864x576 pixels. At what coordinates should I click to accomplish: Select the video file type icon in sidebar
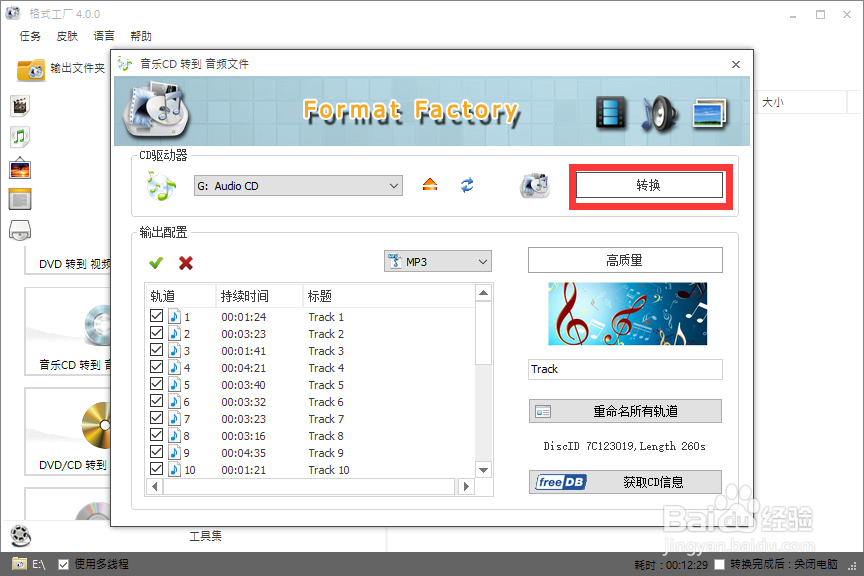(20, 105)
